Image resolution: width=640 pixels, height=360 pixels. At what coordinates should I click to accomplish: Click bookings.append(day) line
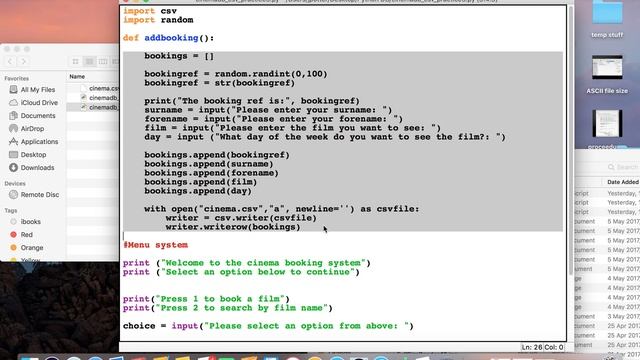198,191
